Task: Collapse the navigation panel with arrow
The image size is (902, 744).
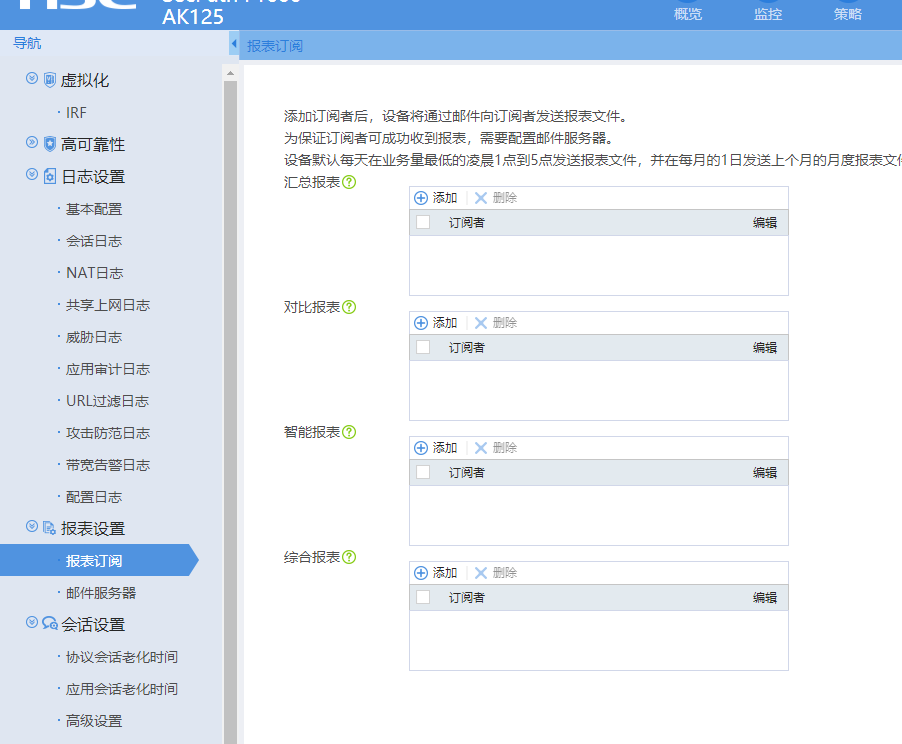Action: pyautogui.click(x=234, y=44)
